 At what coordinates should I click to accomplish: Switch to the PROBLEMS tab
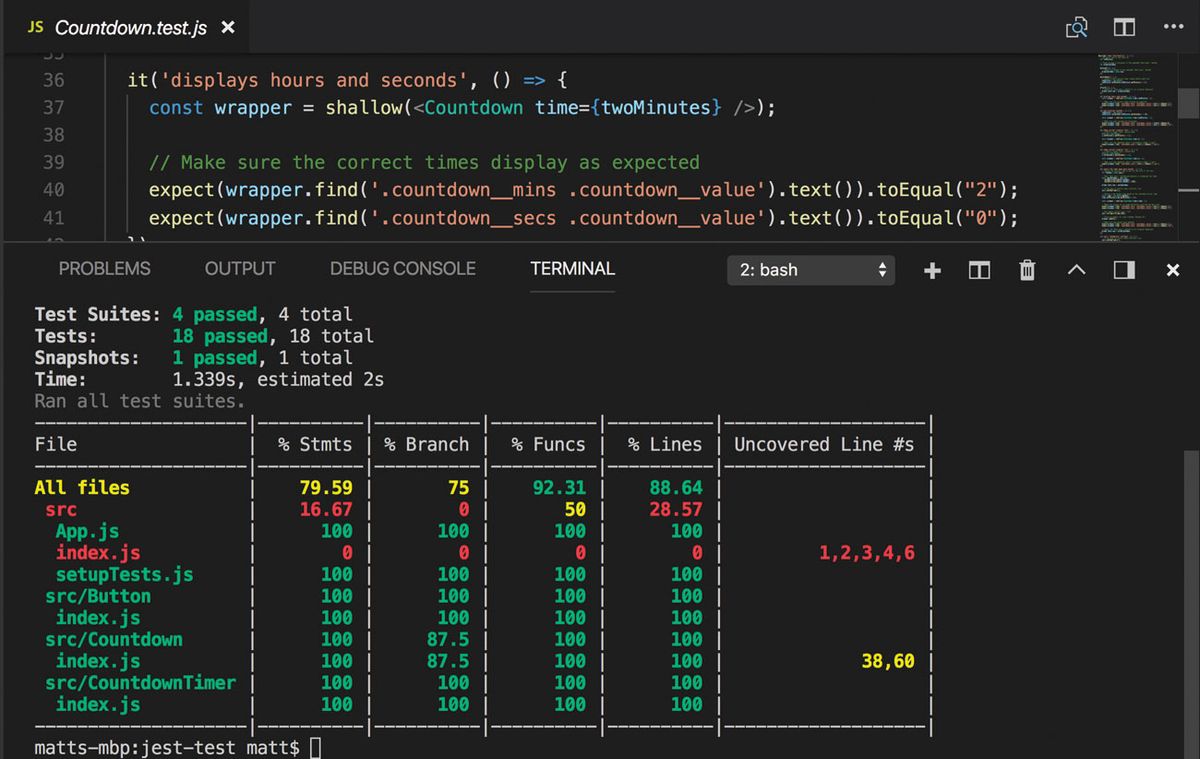[104, 268]
